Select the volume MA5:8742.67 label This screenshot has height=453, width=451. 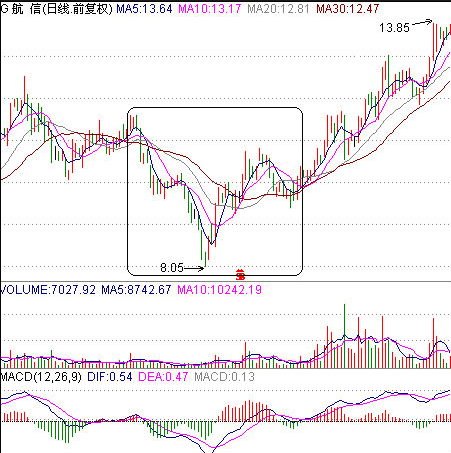point(136,289)
